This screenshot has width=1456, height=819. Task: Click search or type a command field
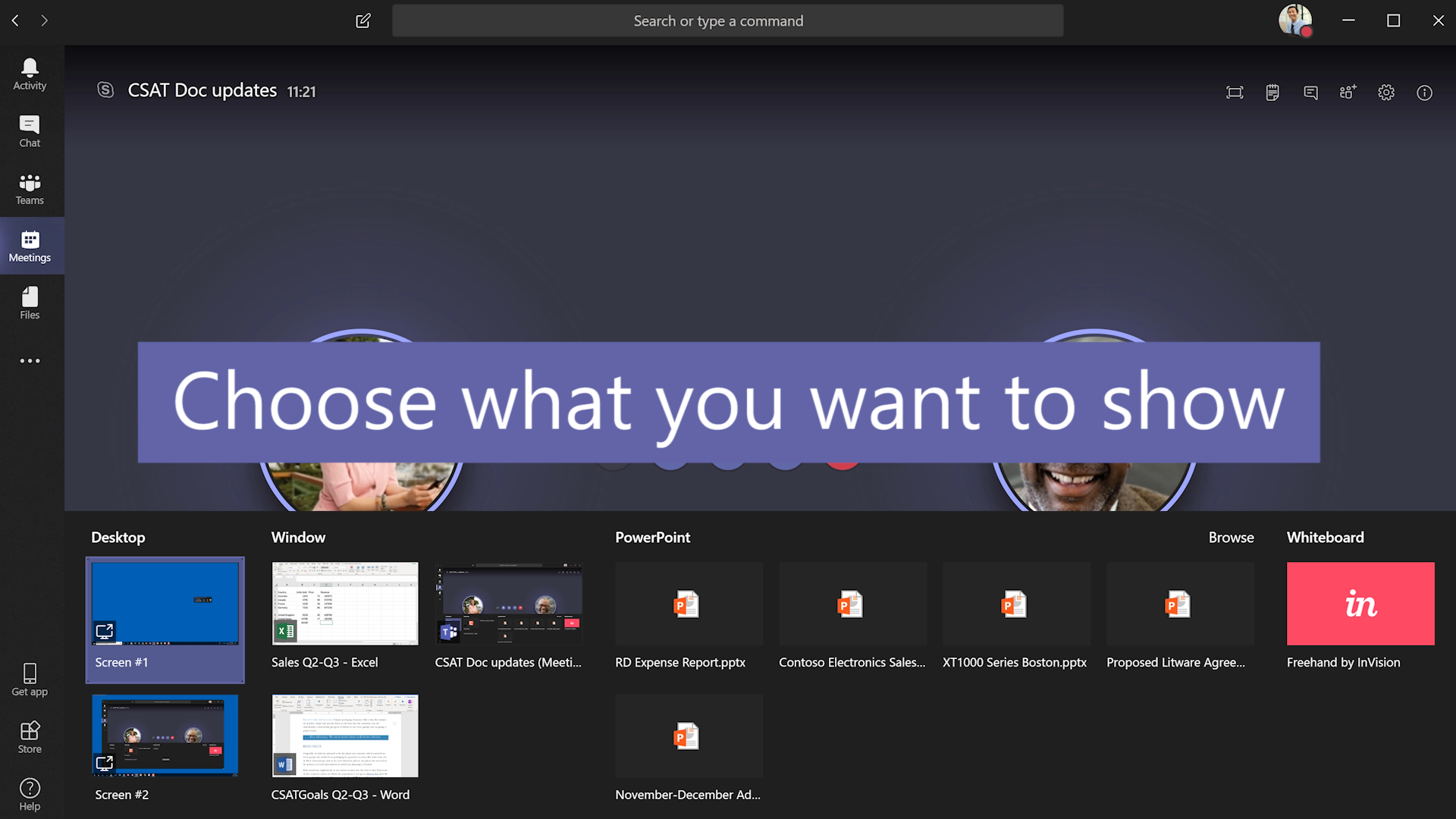tap(728, 20)
